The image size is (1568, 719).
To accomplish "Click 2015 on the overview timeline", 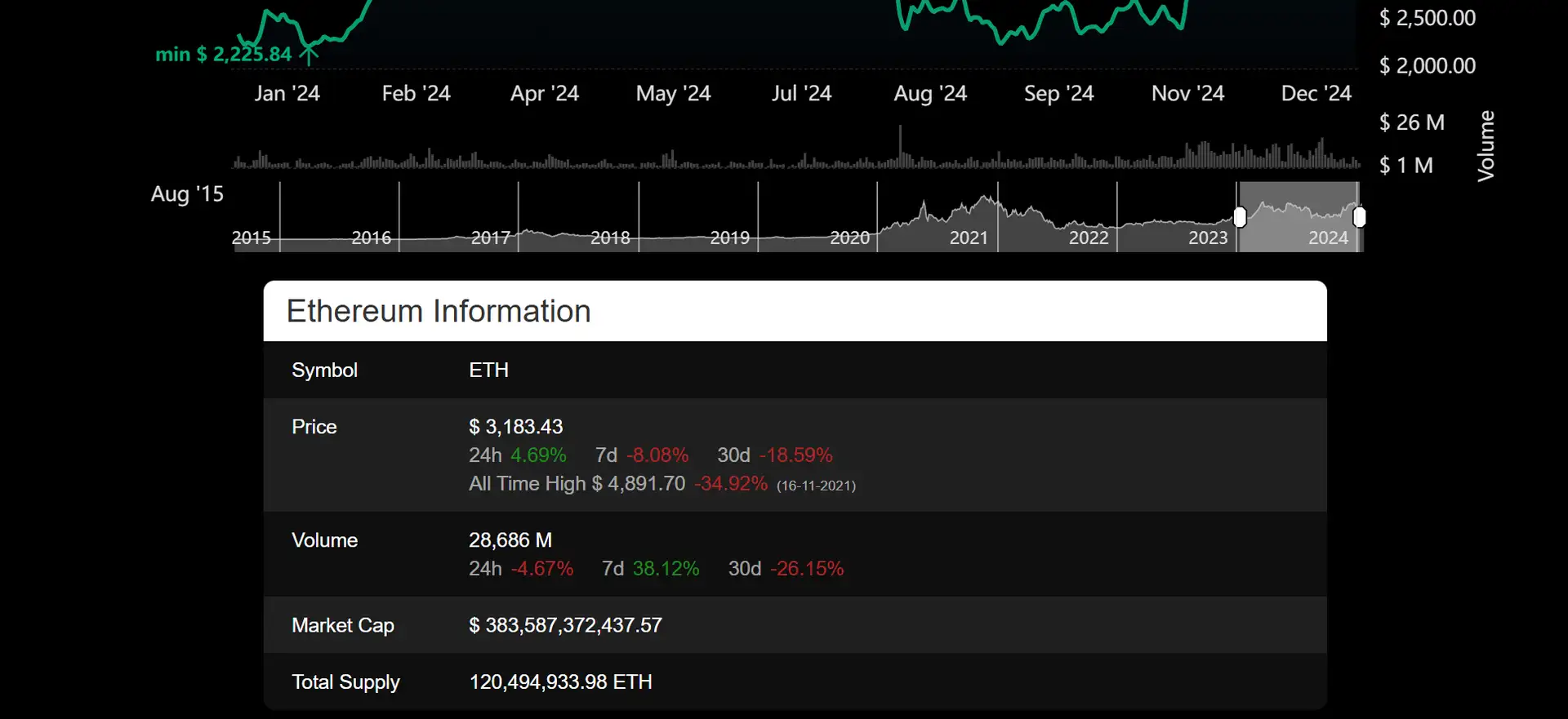I will [x=252, y=237].
